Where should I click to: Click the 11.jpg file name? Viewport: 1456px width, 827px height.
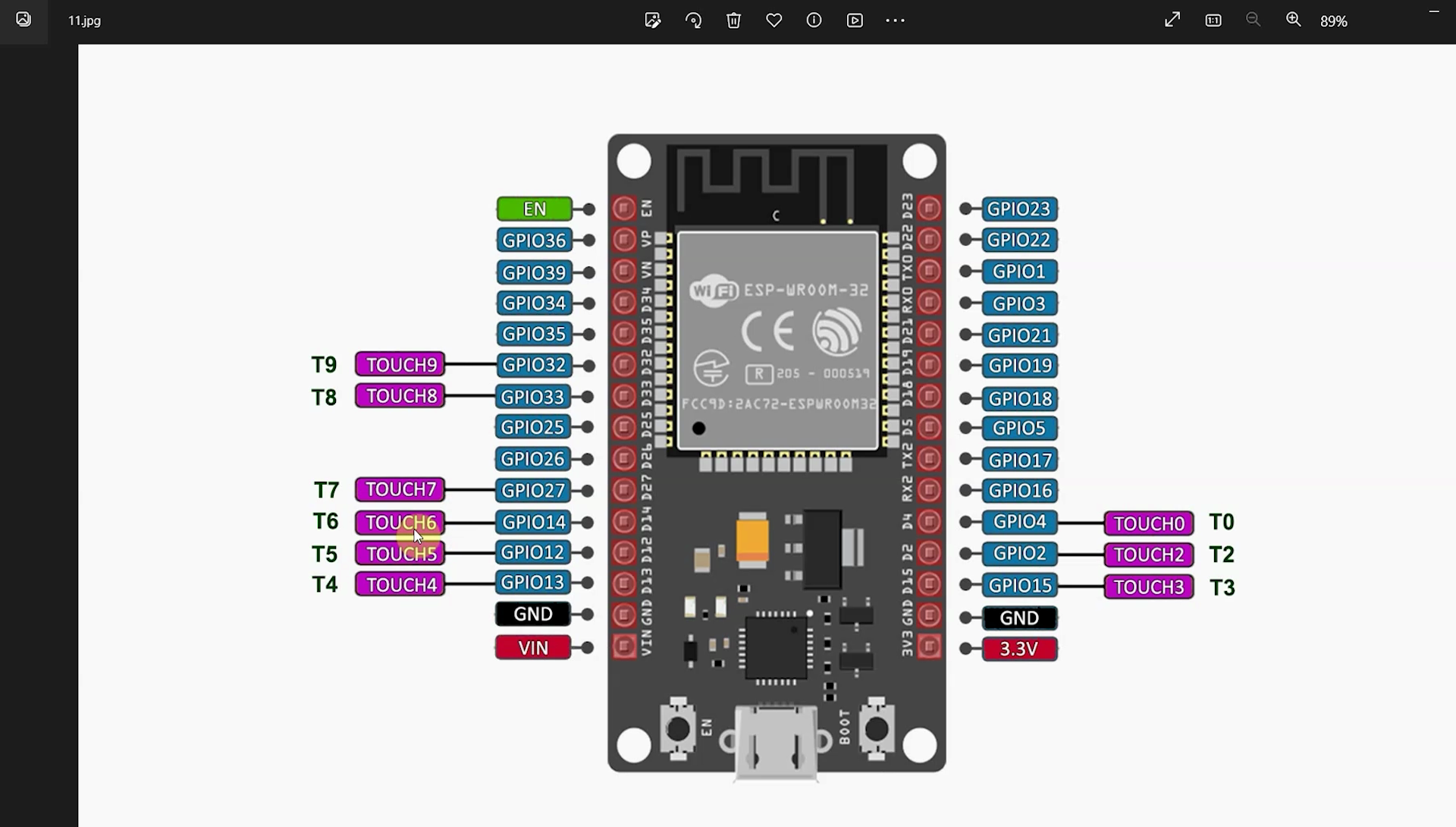click(x=84, y=20)
